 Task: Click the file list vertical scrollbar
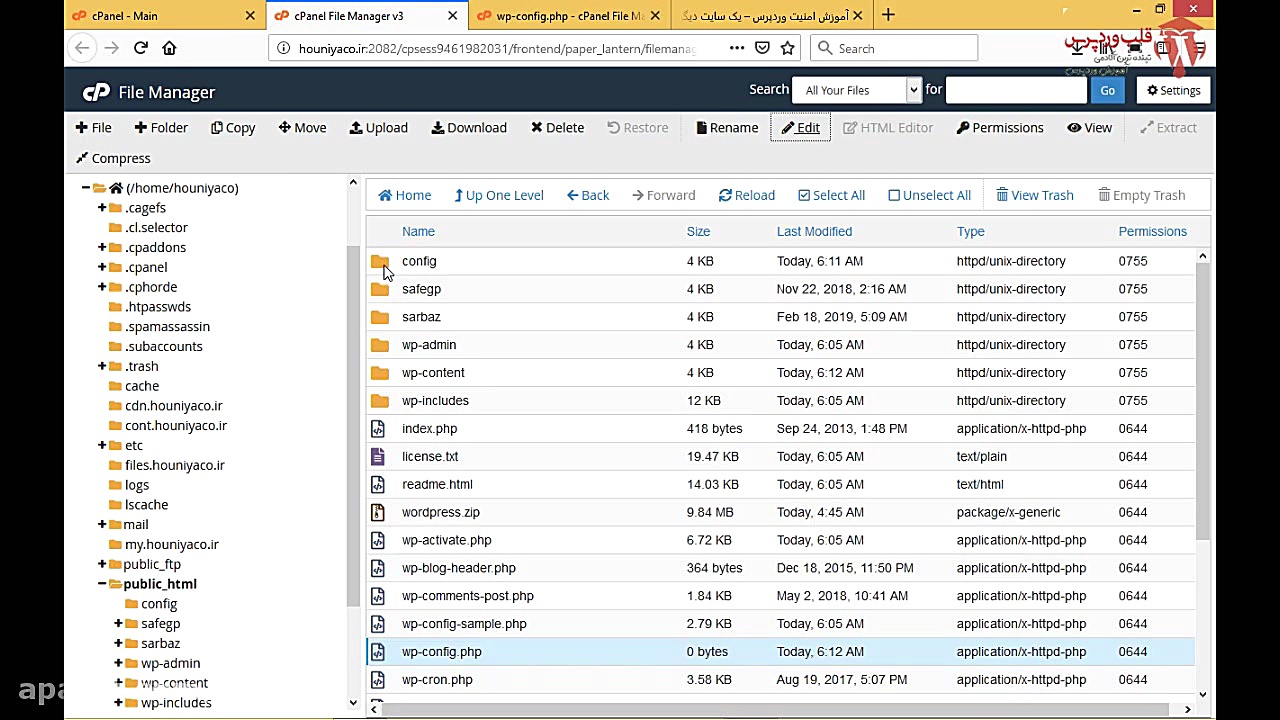(1202, 400)
